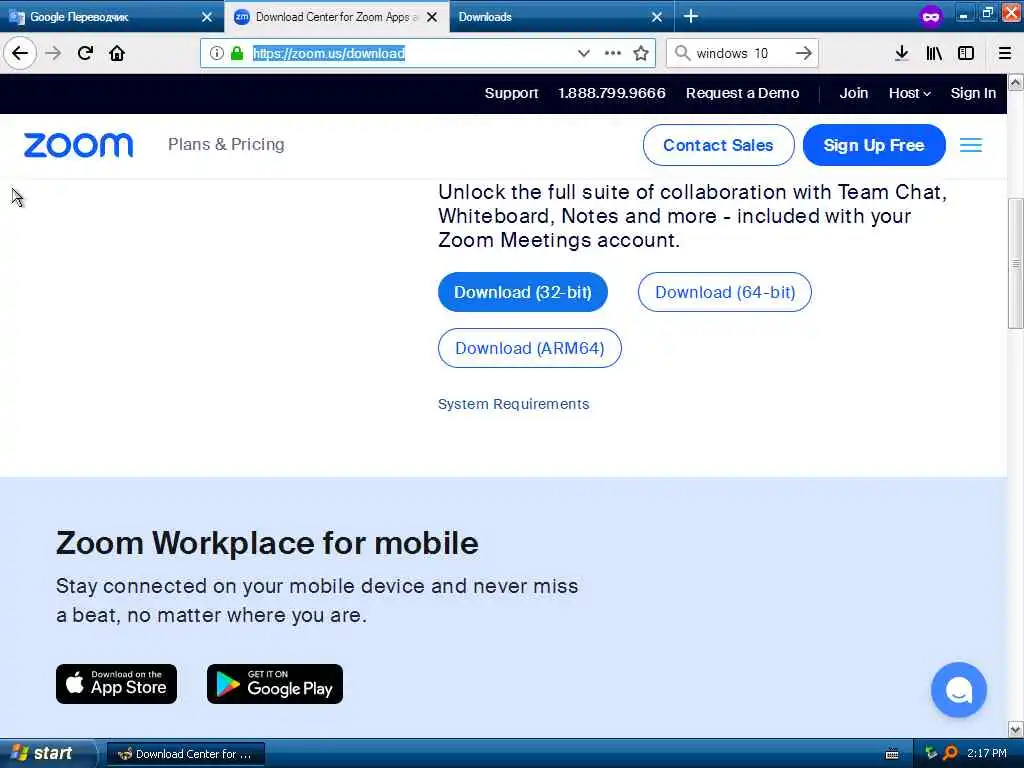
Task: Click Get it on Google Play badge
Action: 275,684
